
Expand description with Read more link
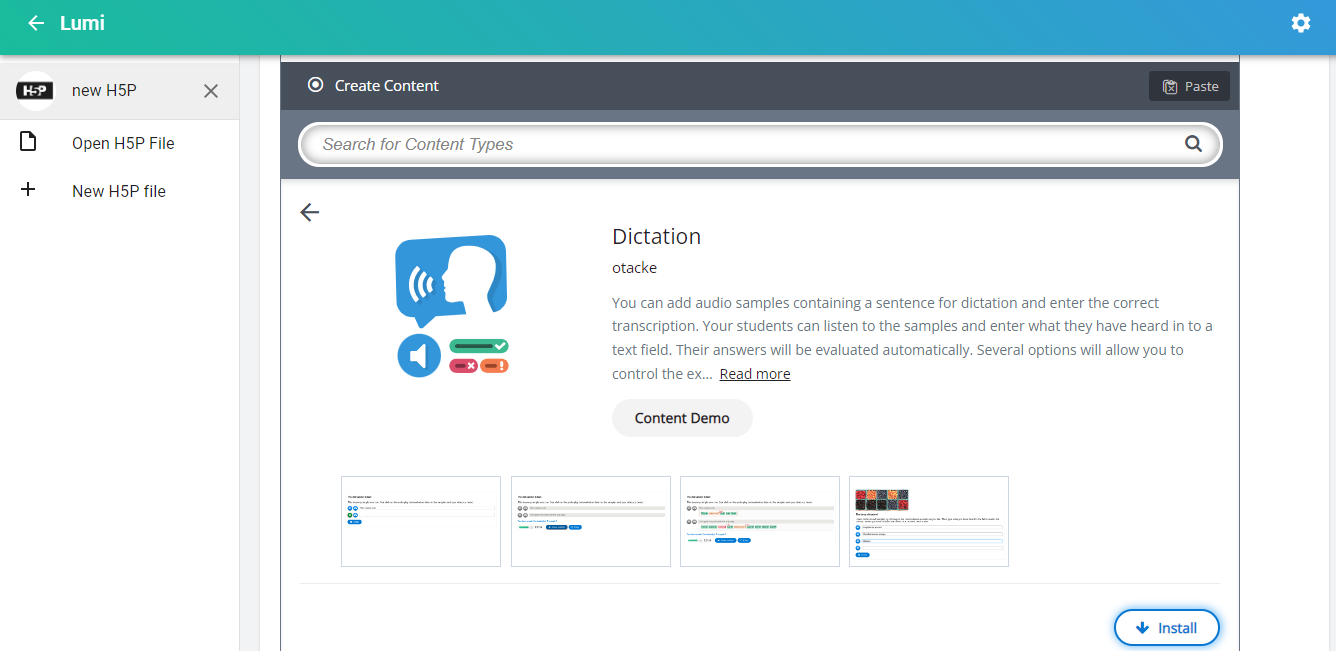point(754,374)
